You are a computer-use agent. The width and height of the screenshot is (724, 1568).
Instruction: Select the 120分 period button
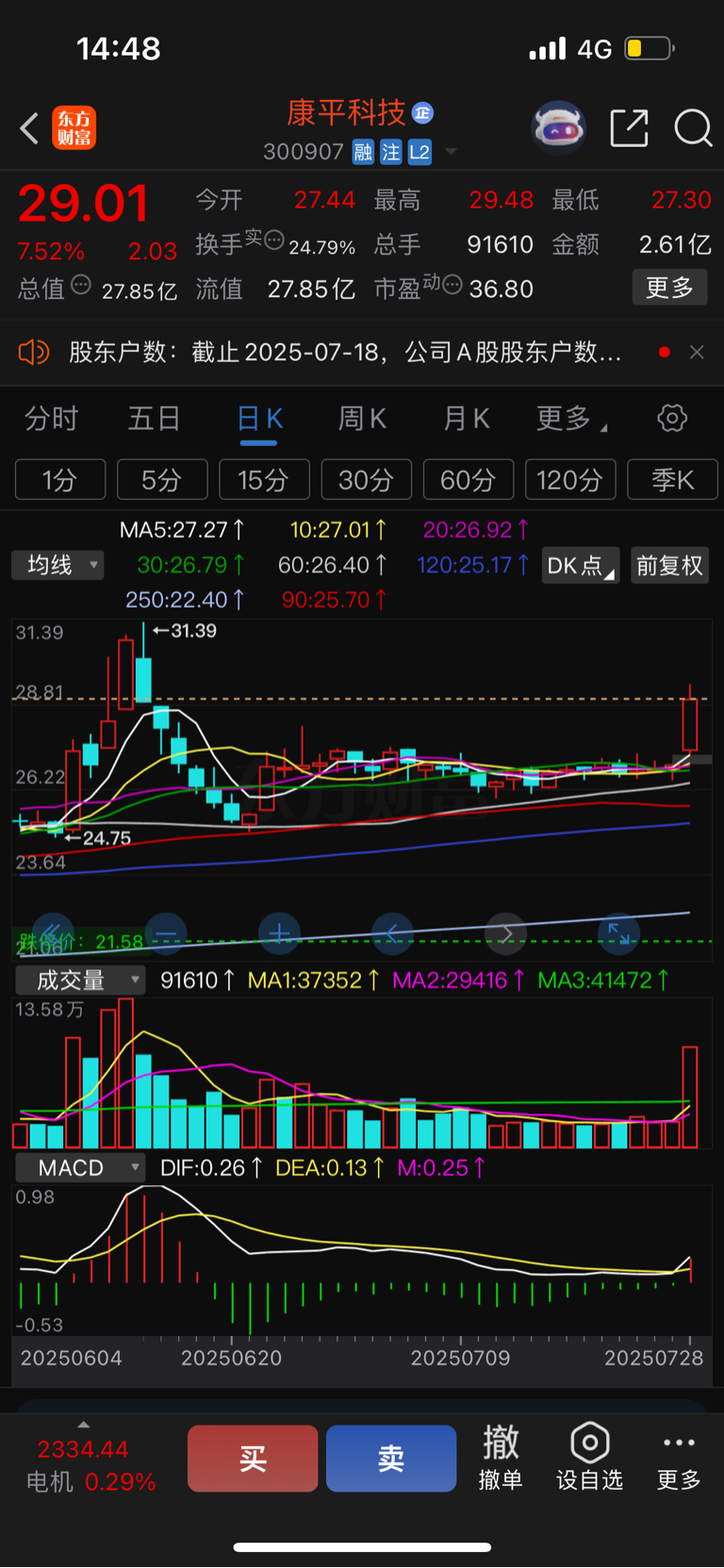point(570,480)
